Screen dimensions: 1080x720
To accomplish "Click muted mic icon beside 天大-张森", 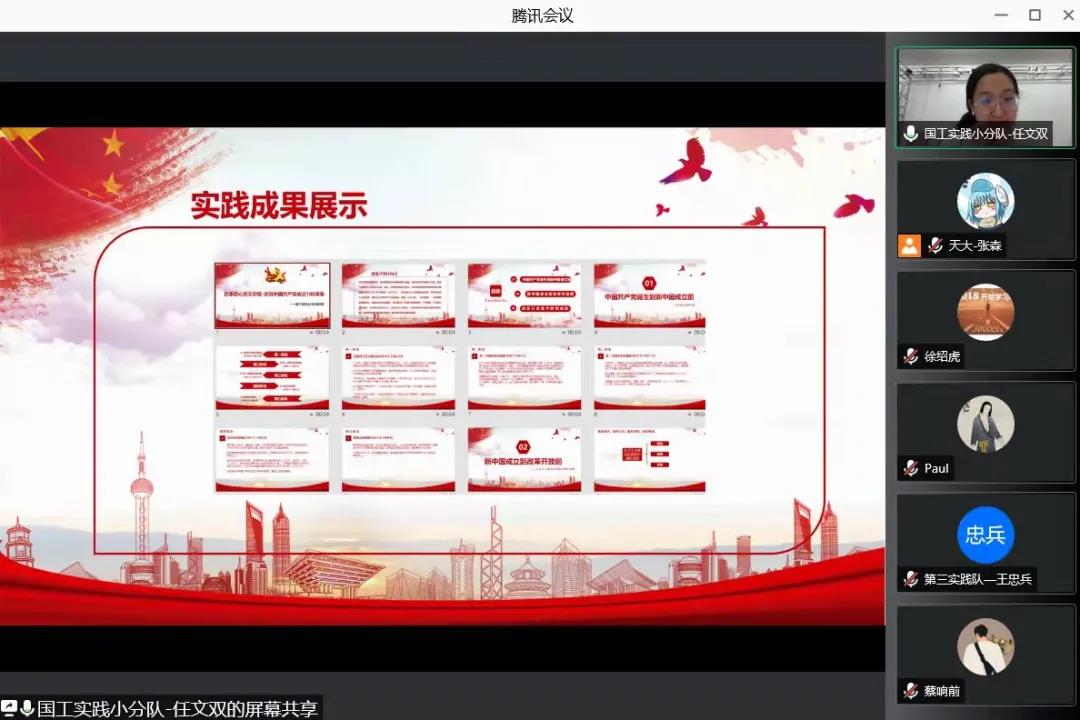I will [936, 246].
